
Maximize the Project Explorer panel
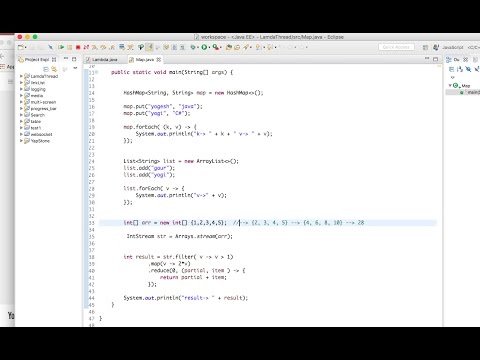click(74, 59)
